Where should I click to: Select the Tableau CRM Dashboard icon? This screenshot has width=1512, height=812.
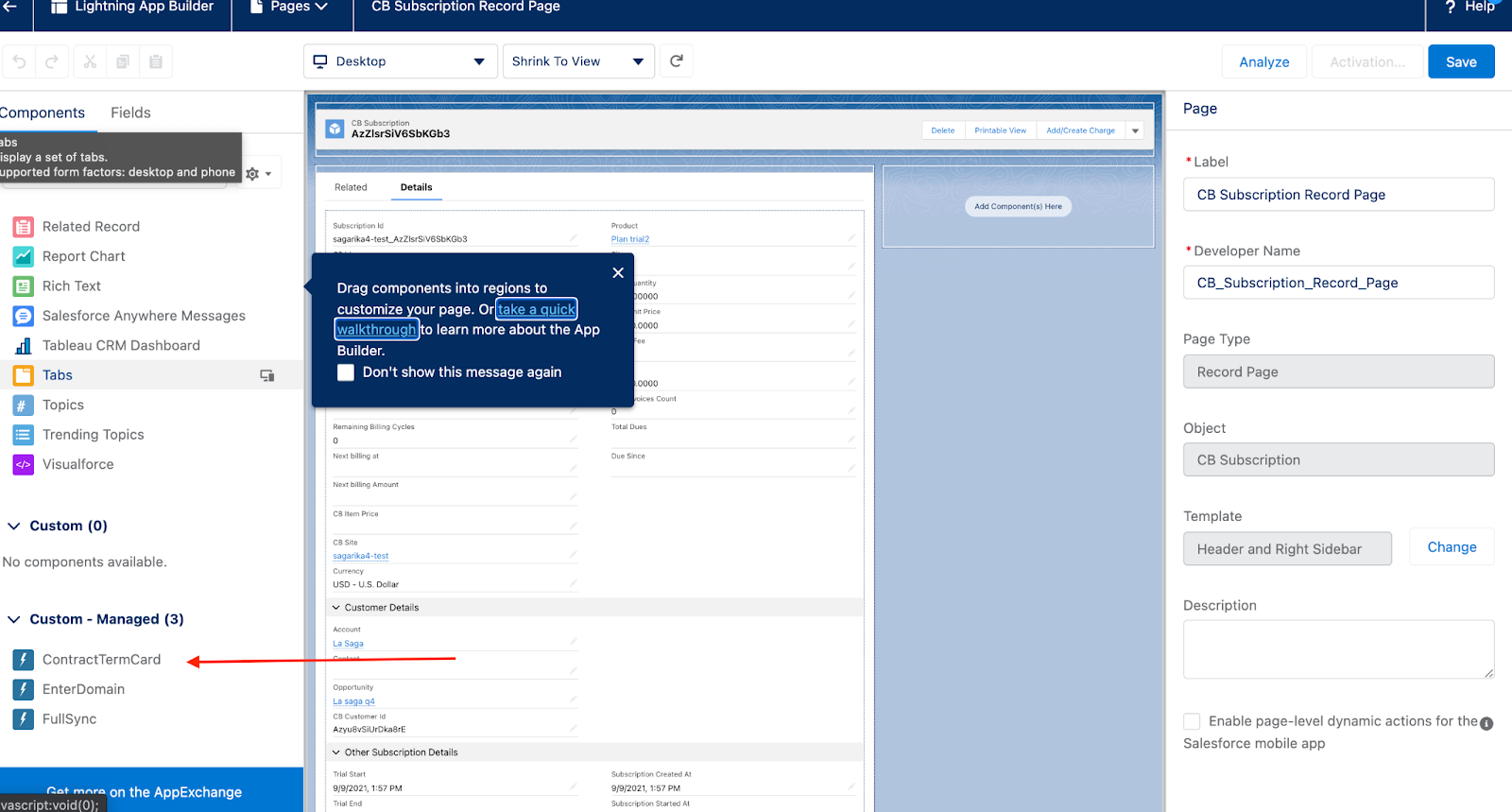point(24,346)
